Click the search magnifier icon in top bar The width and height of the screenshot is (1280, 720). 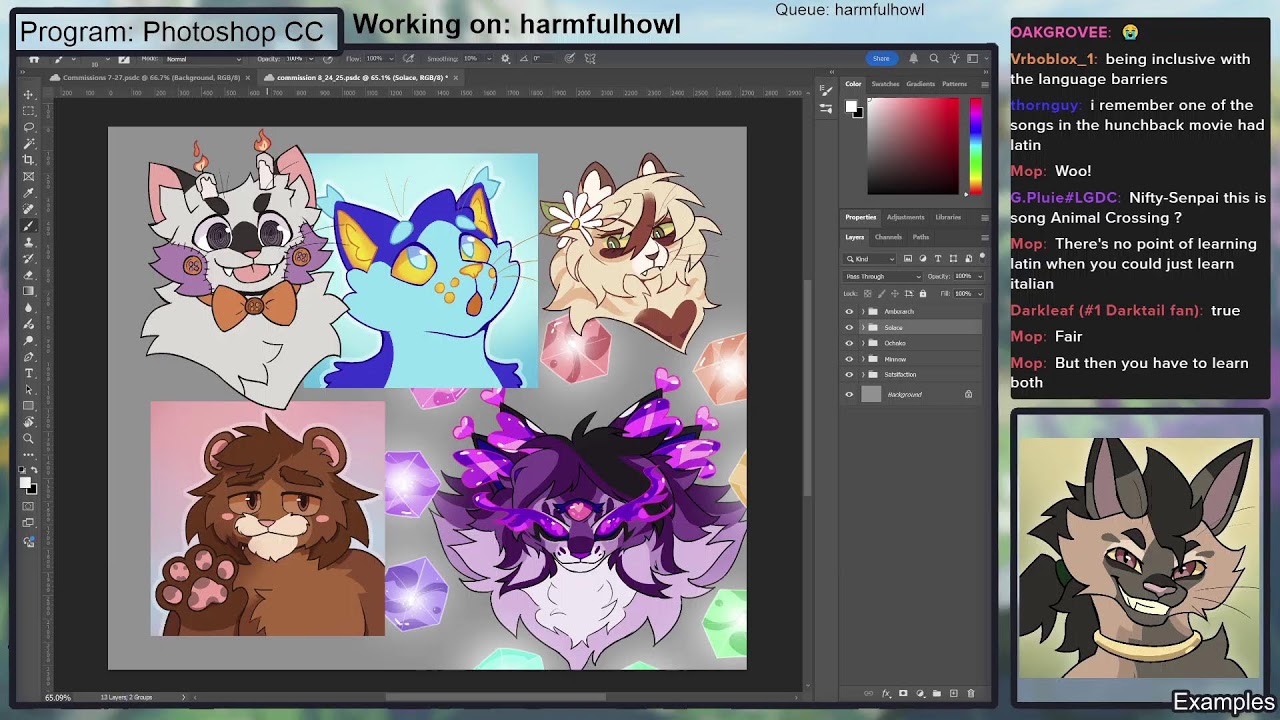(x=934, y=58)
